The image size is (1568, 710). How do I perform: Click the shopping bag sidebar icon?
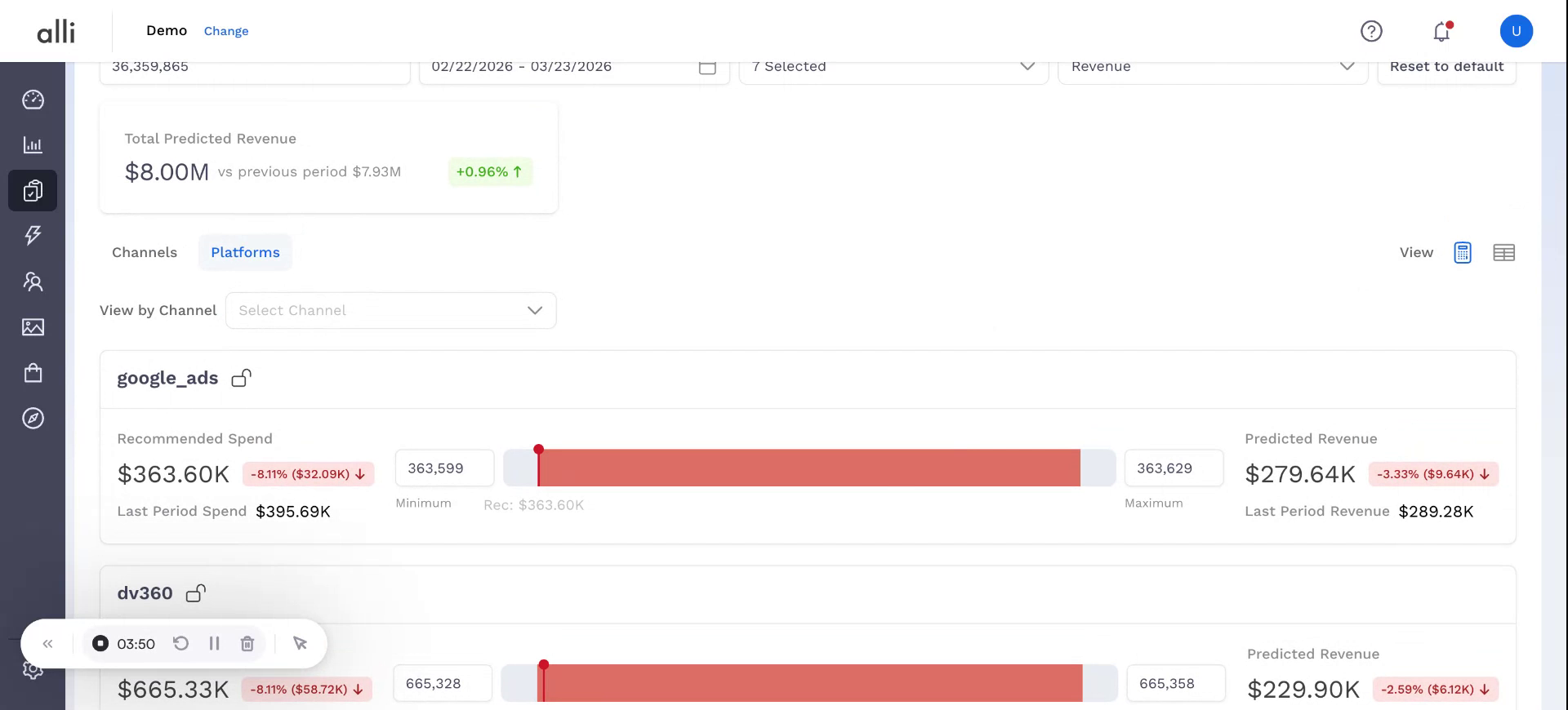pyautogui.click(x=33, y=373)
